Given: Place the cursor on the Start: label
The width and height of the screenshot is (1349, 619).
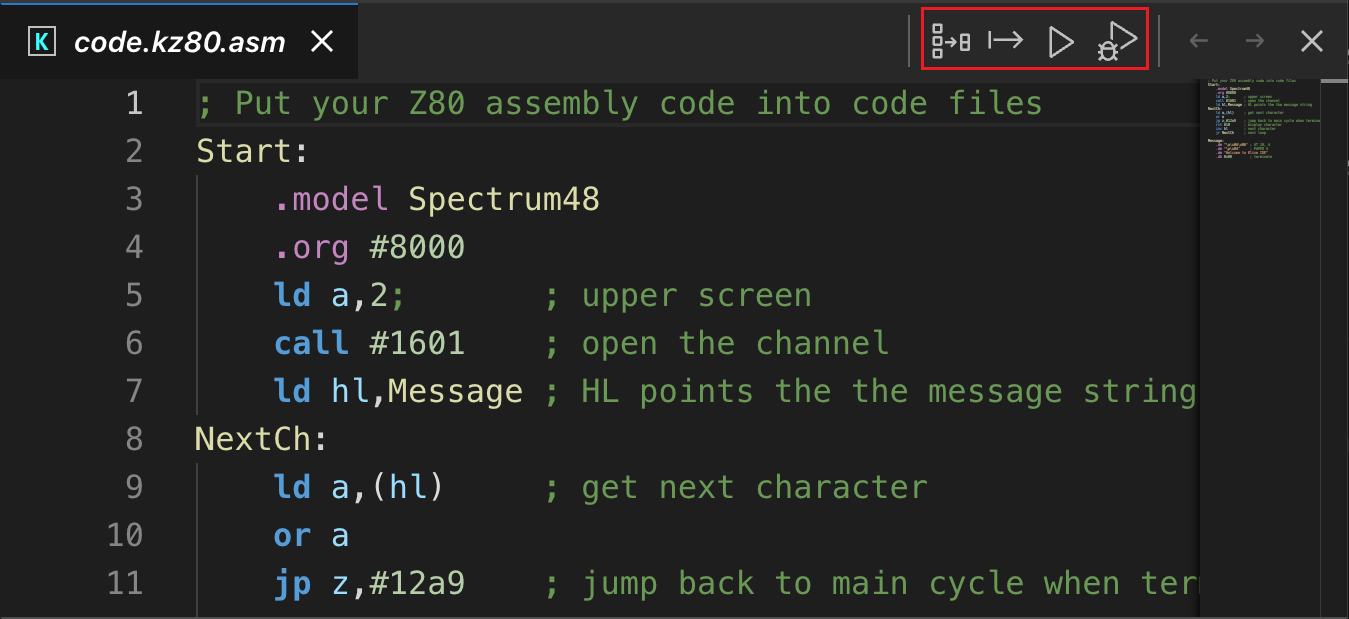Looking at the screenshot, I should 254,152.
